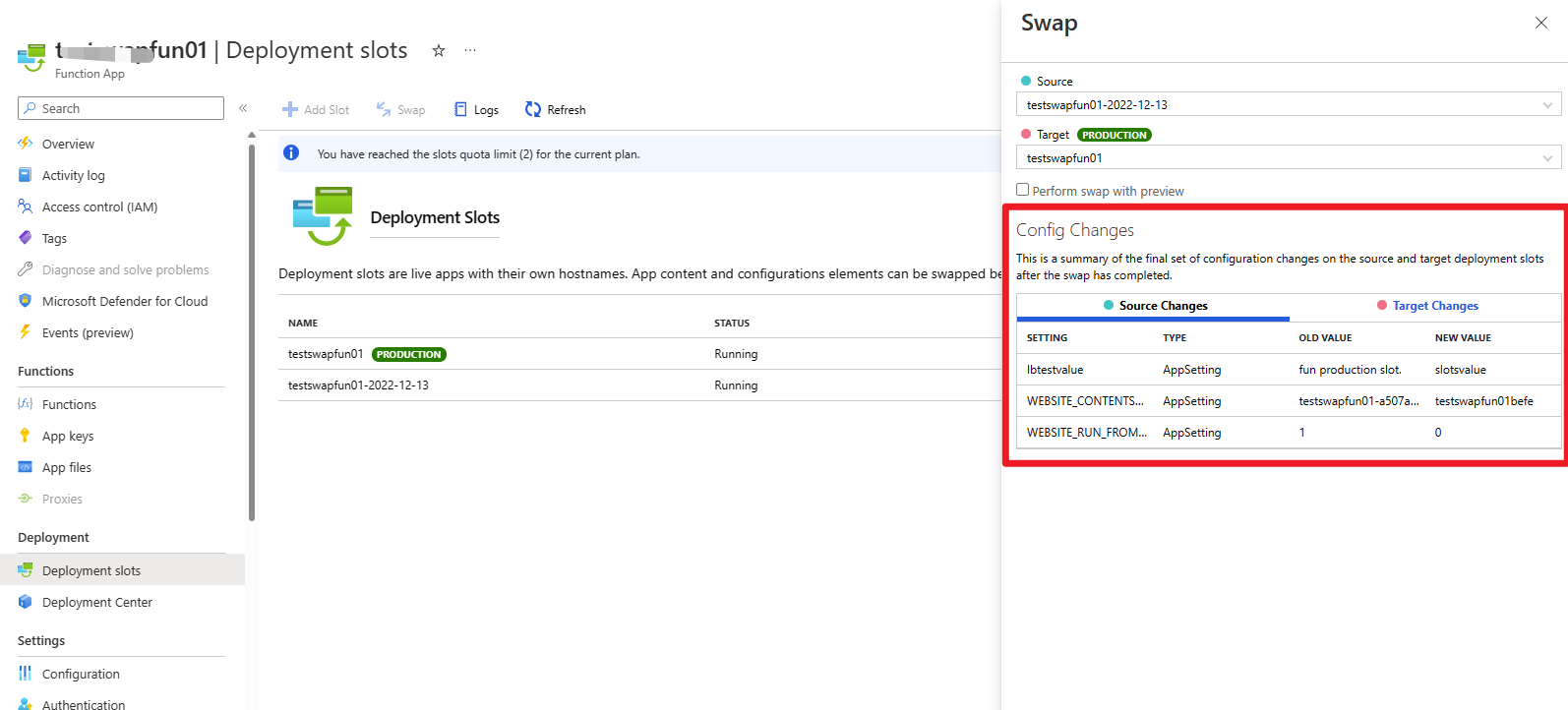Open Deployment Center in the sidebar

click(96, 602)
